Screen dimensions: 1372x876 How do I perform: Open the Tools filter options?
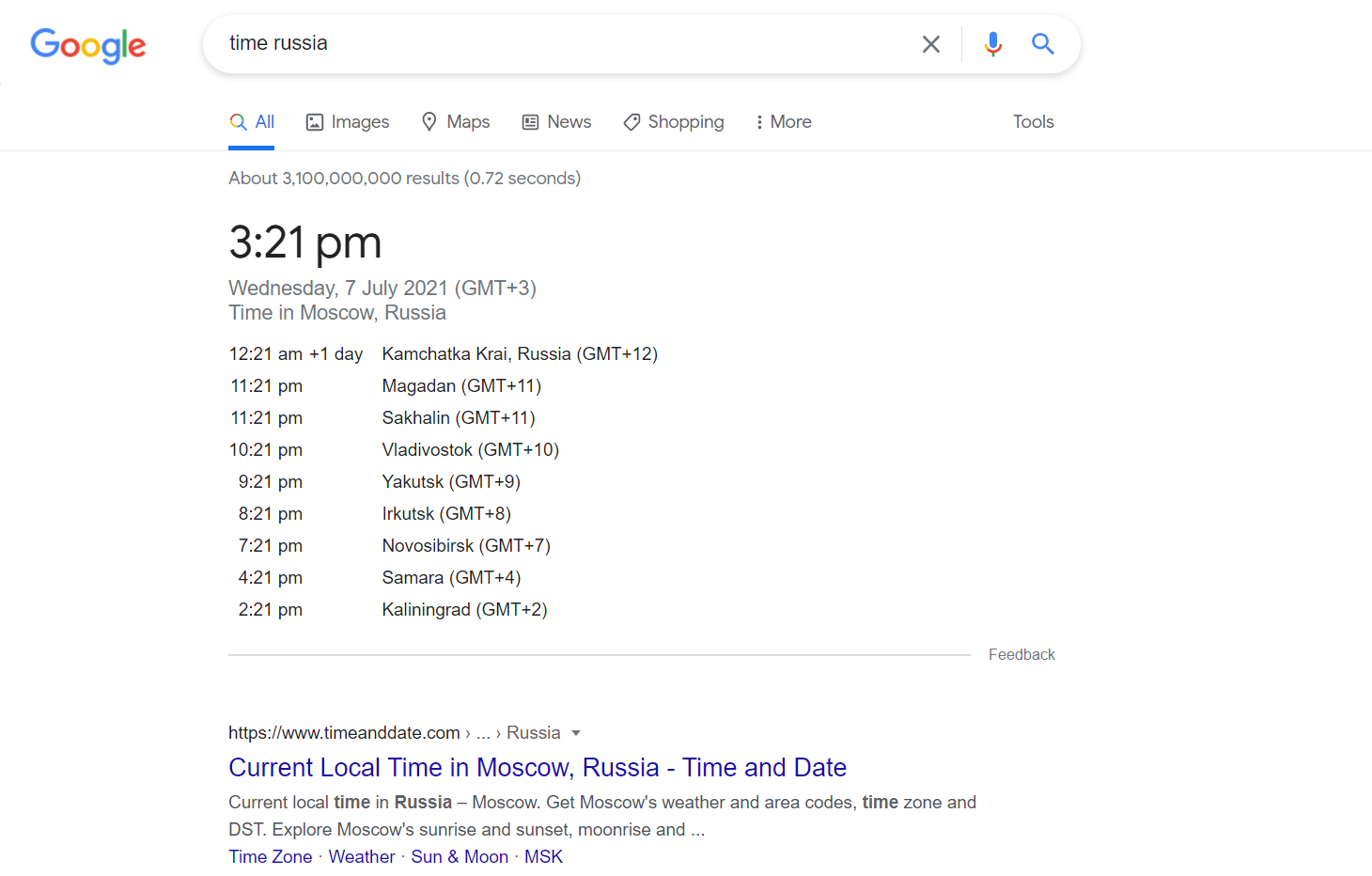click(x=1033, y=122)
